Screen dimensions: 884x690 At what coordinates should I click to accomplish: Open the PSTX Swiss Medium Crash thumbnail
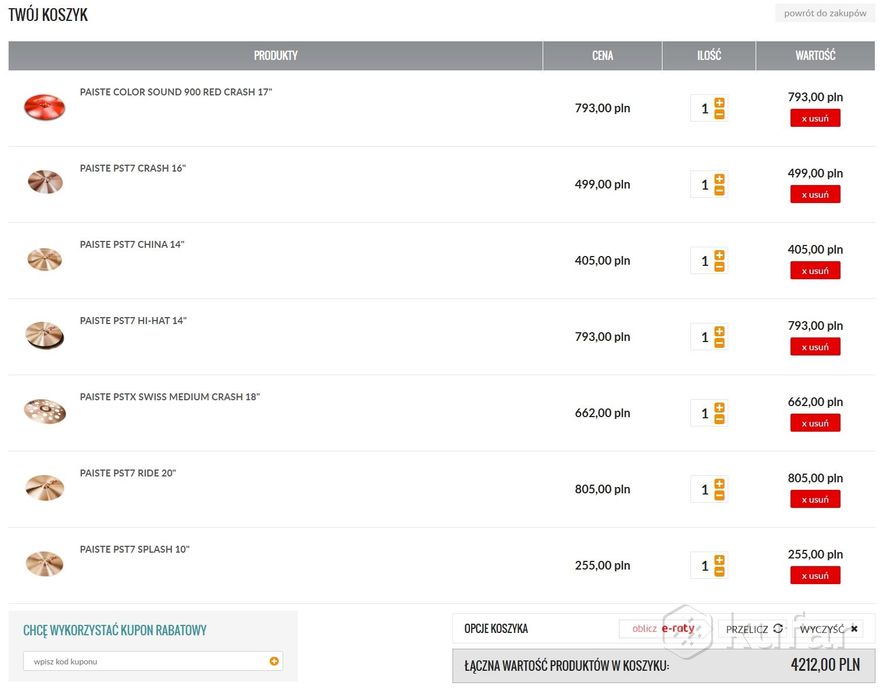[45, 411]
